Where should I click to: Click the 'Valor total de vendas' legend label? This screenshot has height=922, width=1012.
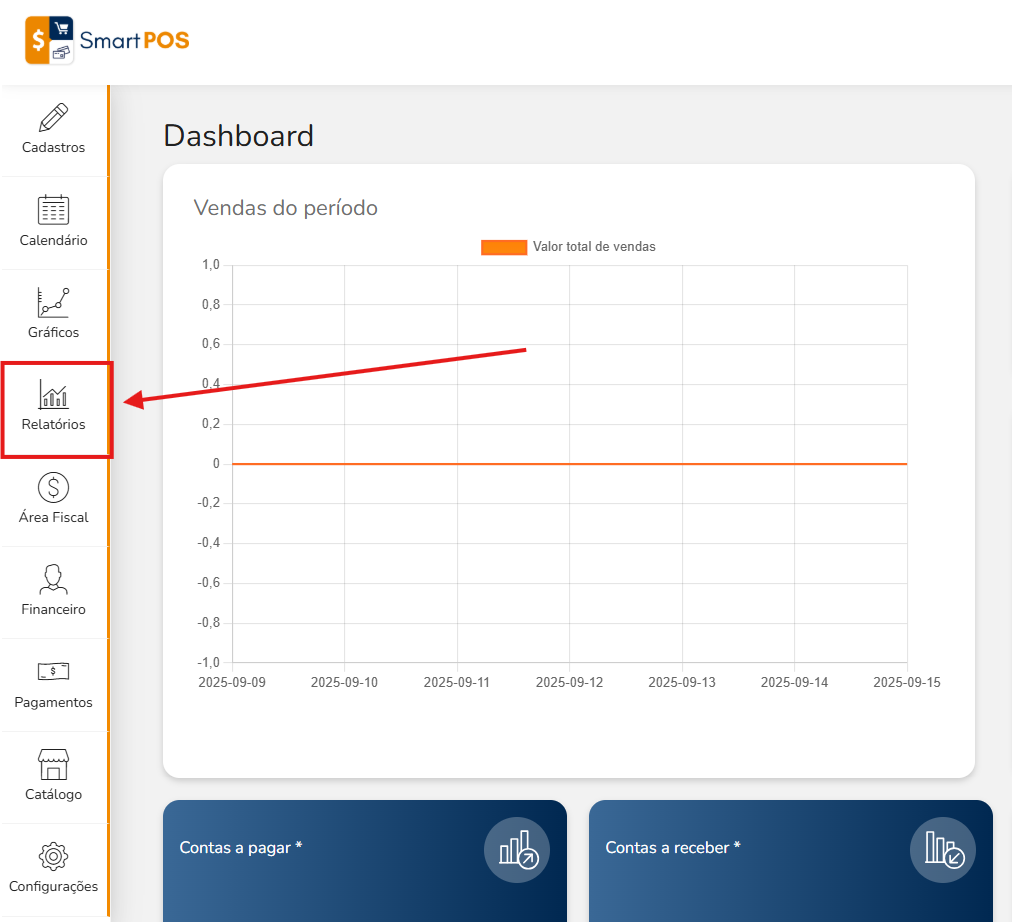[594, 246]
